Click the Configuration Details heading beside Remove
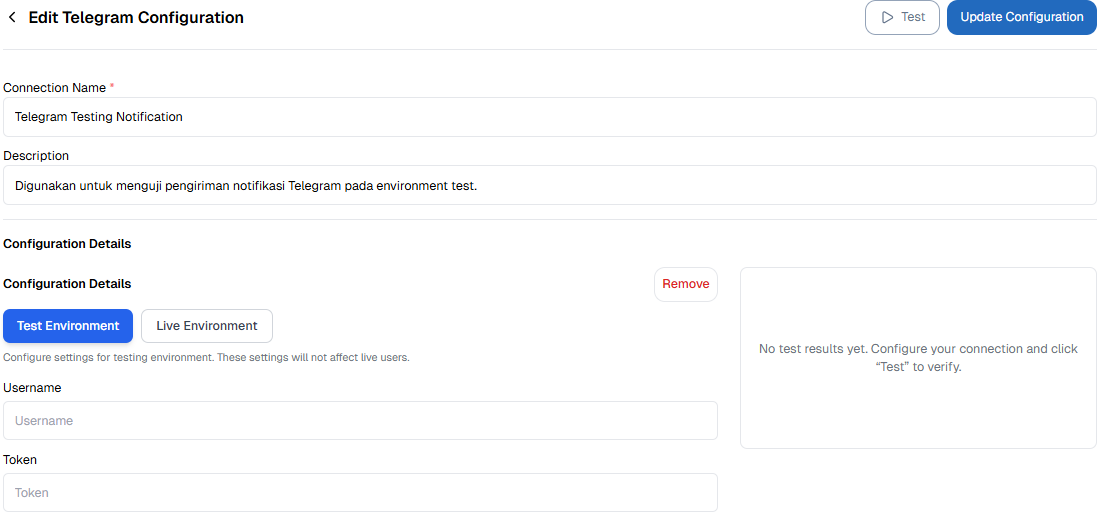This screenshot has width=1101, height=515. point(67,284)
